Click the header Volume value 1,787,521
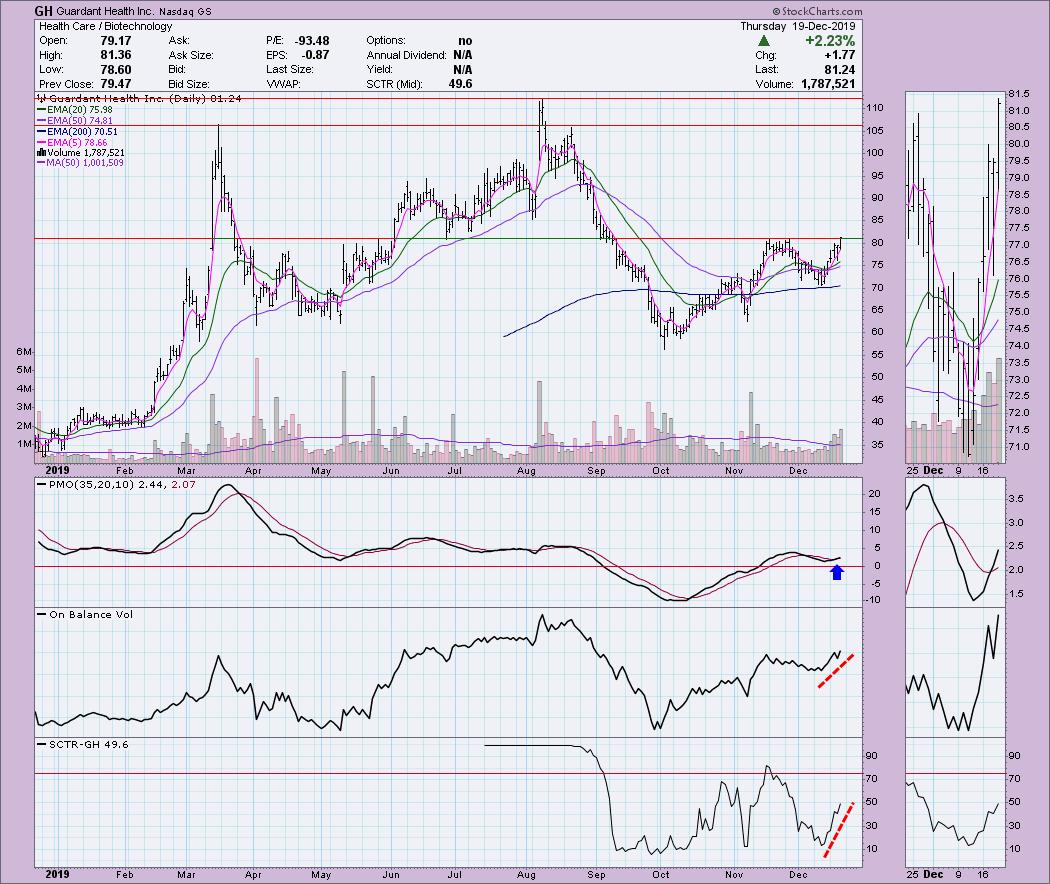This screenshot has width=1050, height=884. coord(828,84)
